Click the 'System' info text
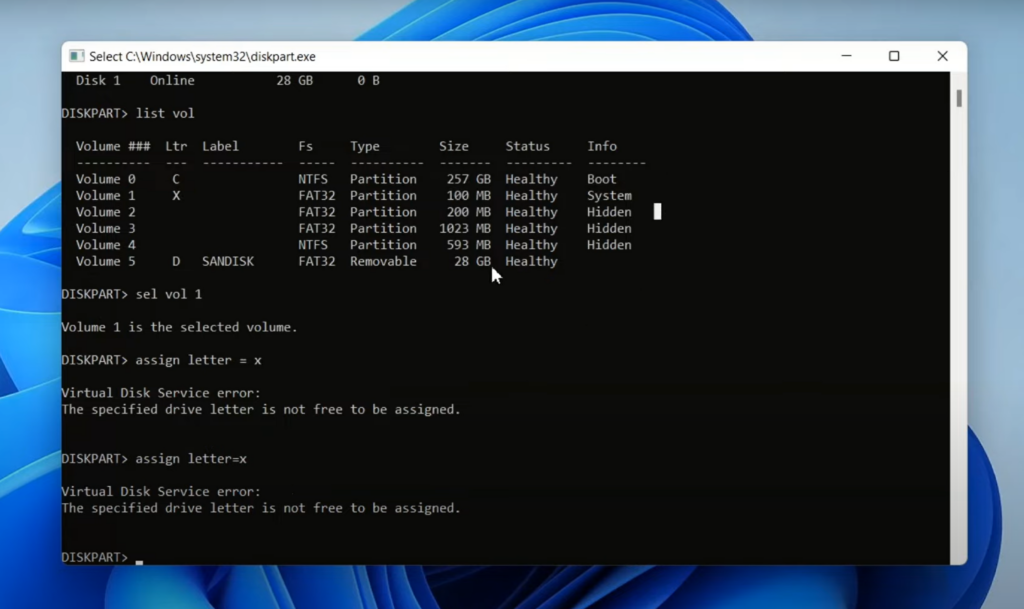 pos(609,195)
